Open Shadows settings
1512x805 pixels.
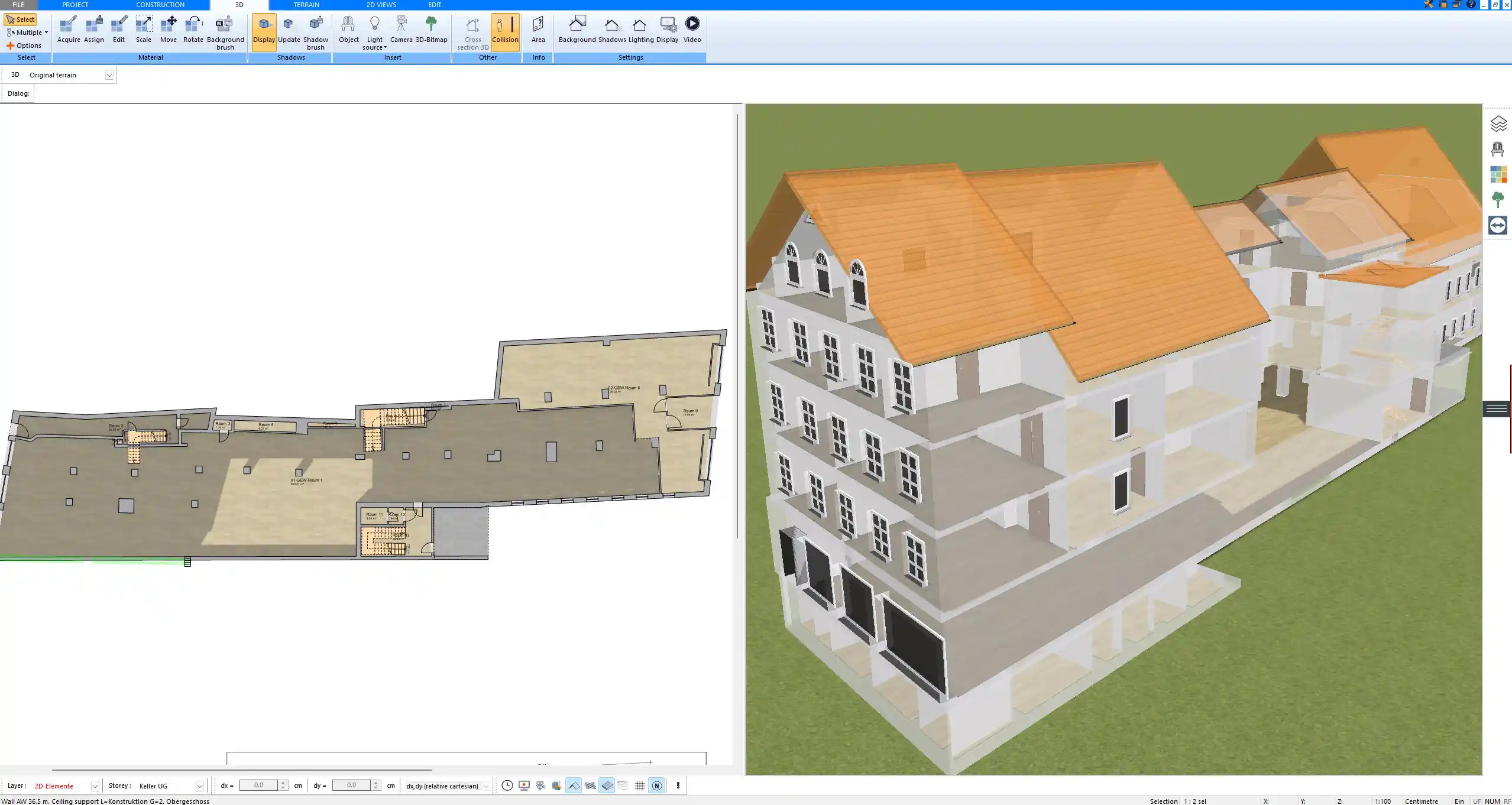[x=612, y=30]
